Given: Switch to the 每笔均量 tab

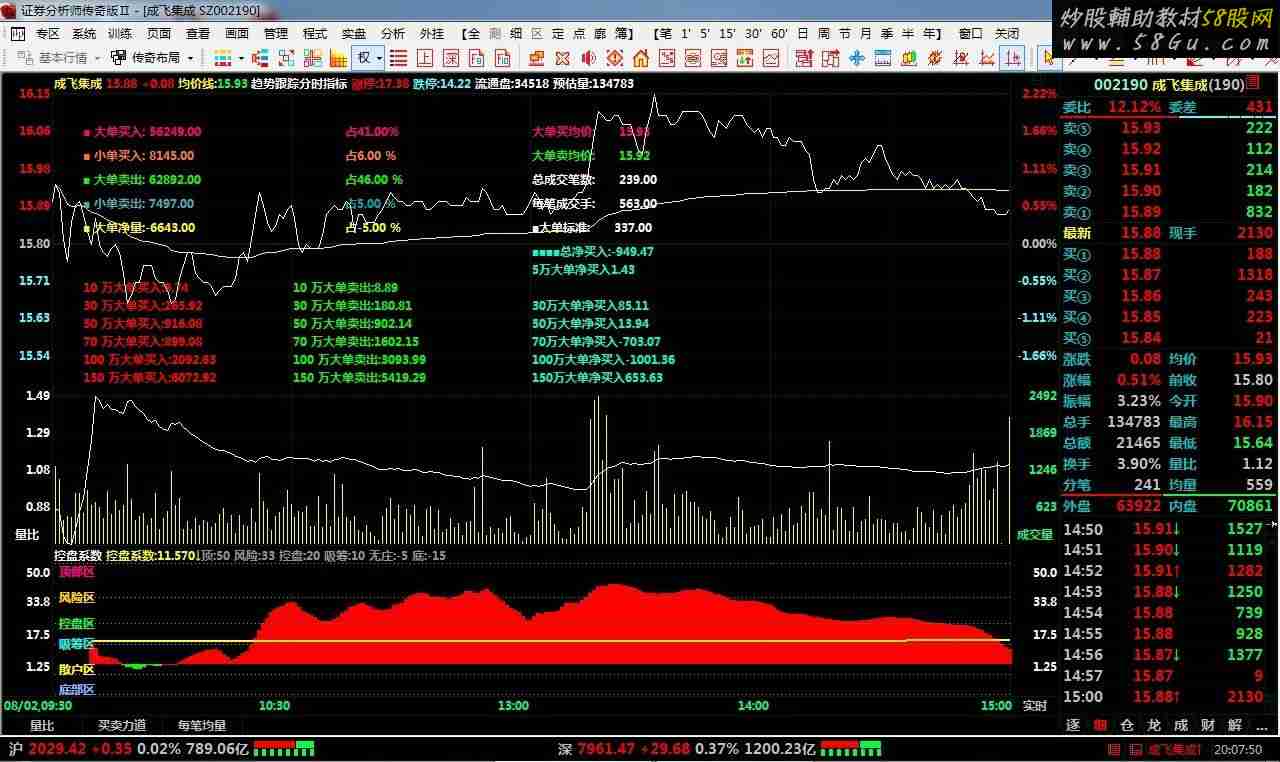Looking at the screenshot, I should (202, 725).
